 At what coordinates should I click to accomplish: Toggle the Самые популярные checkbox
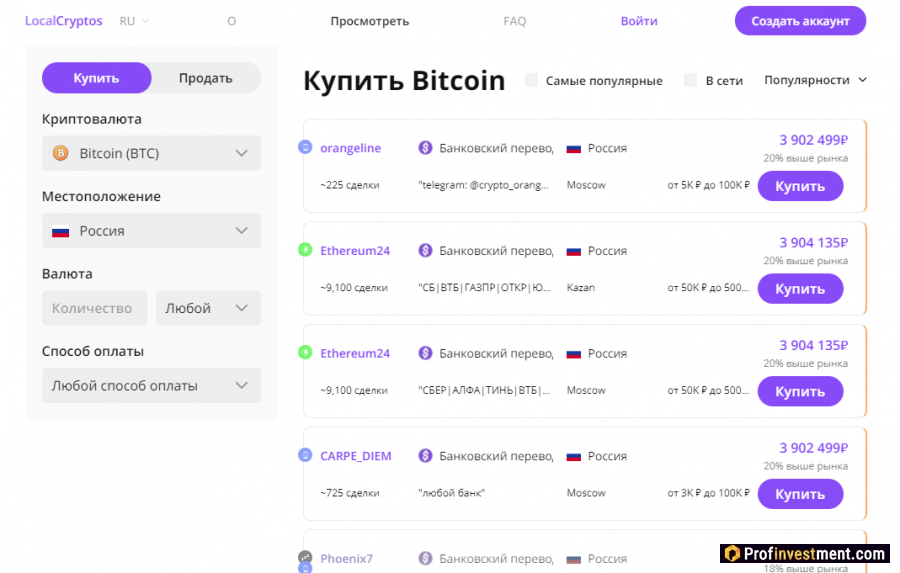pyautogui.click(x=532, y=80)
